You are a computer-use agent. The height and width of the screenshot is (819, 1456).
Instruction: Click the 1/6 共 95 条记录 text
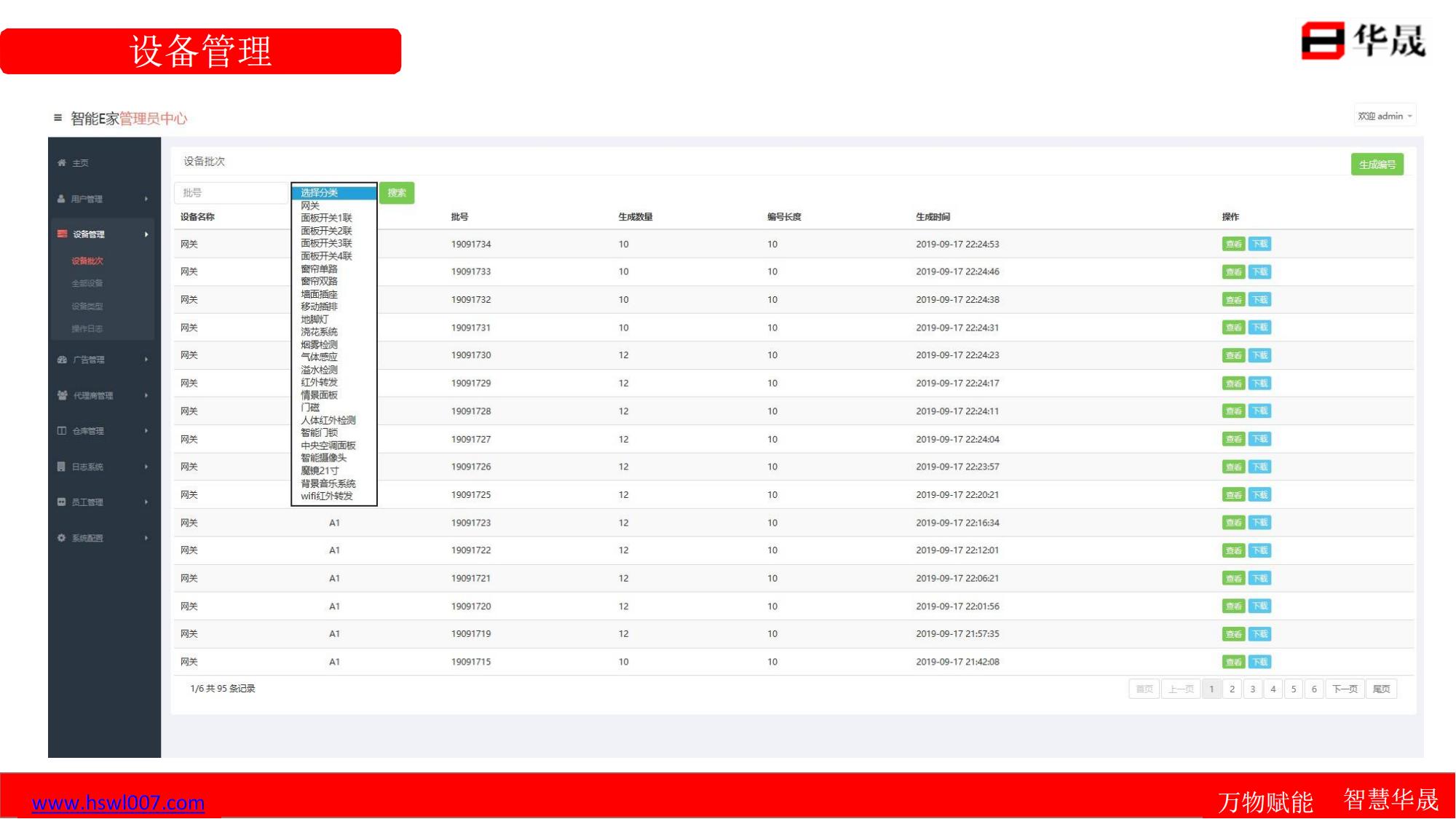click(x=223, y=689)
